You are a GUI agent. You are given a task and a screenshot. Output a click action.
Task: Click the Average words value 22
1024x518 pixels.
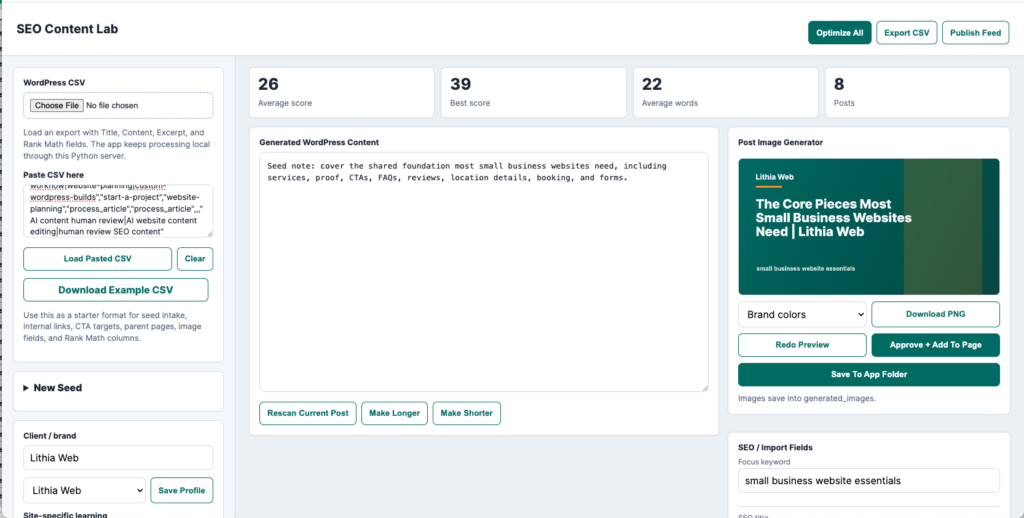[x=652, y=84]
